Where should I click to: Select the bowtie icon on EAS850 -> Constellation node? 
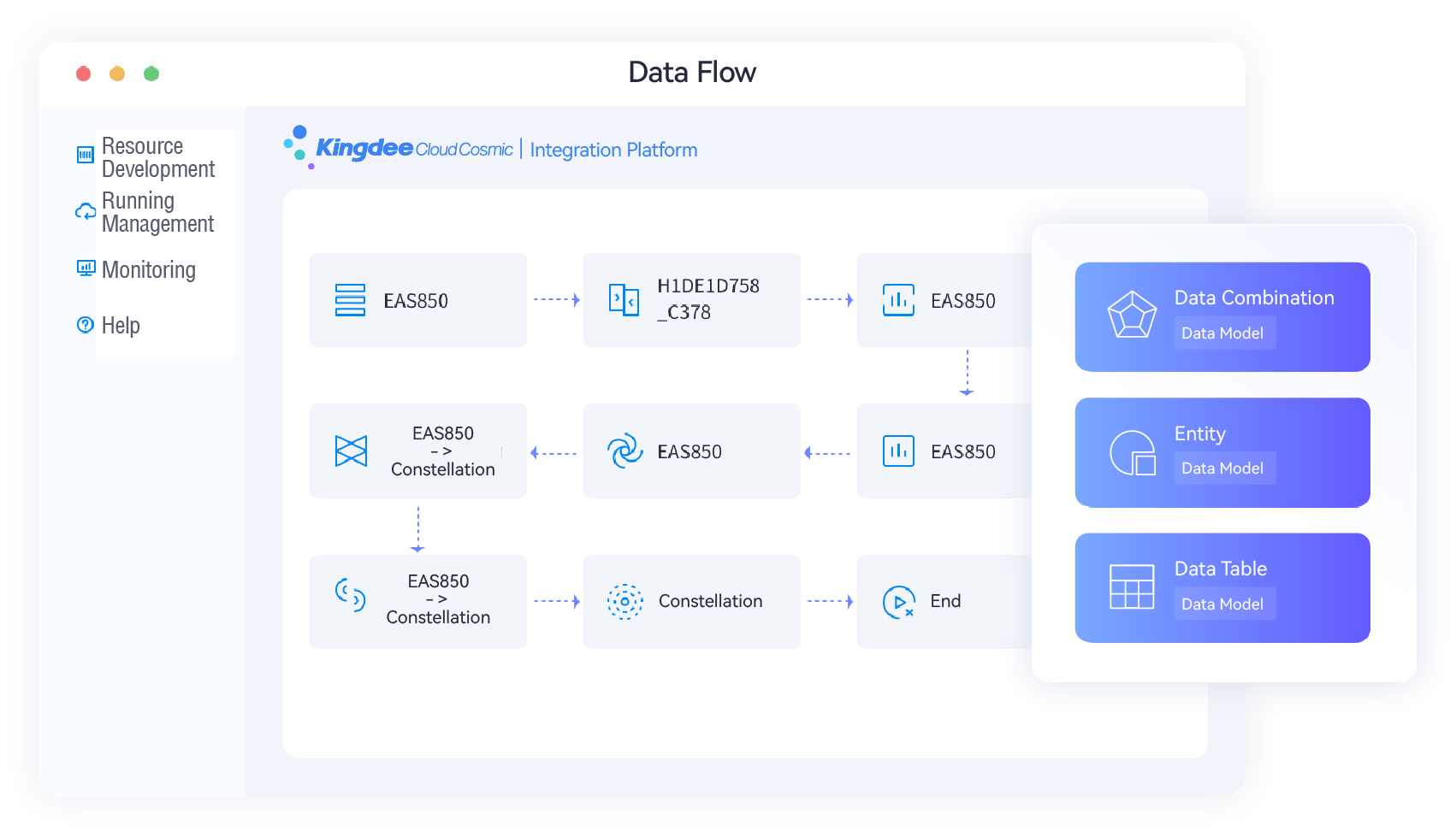click(351, 451)
